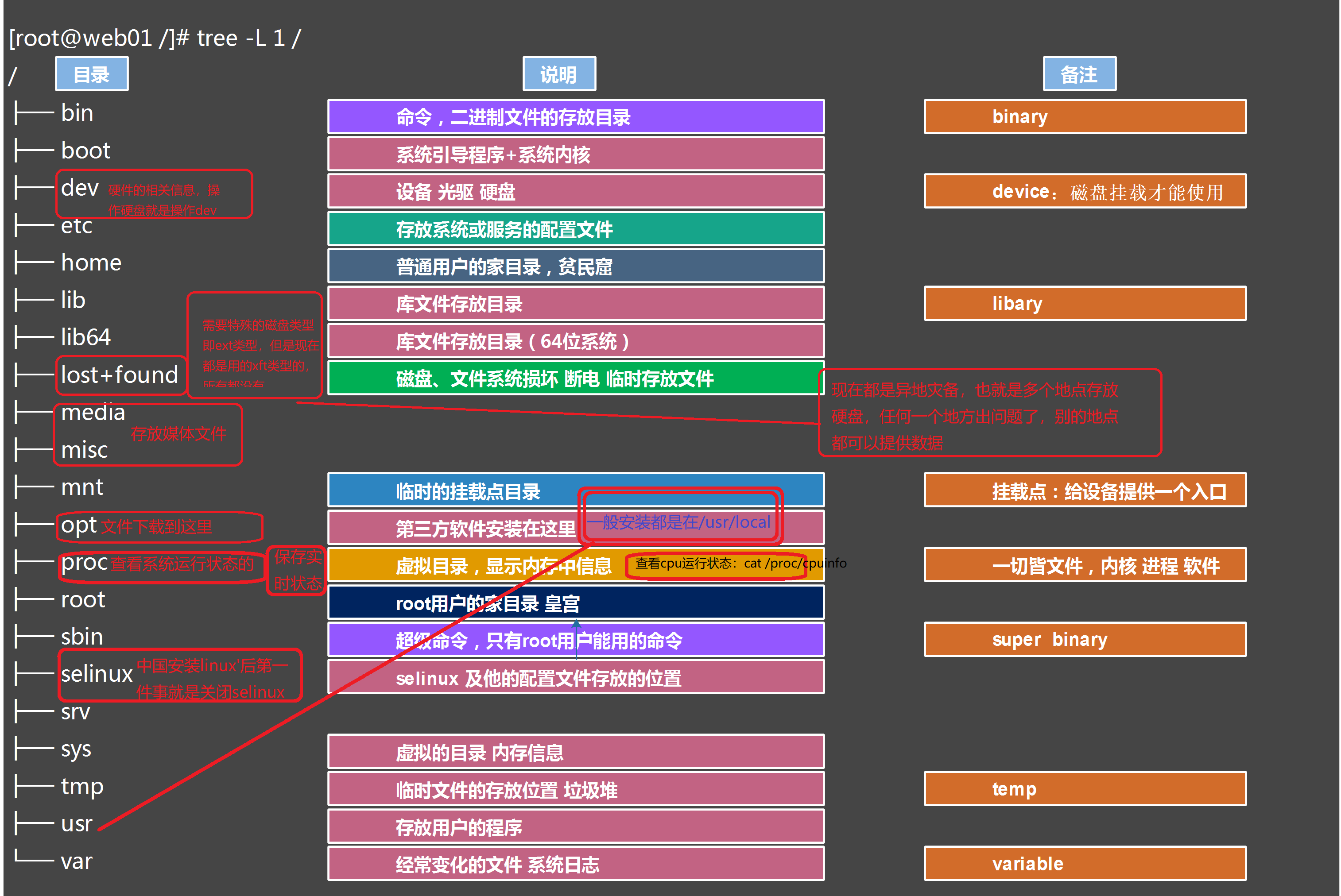Screen dimensions: 1341x896
Task: Click the 'lib64' directory entry
Action: tap(86, 337)
